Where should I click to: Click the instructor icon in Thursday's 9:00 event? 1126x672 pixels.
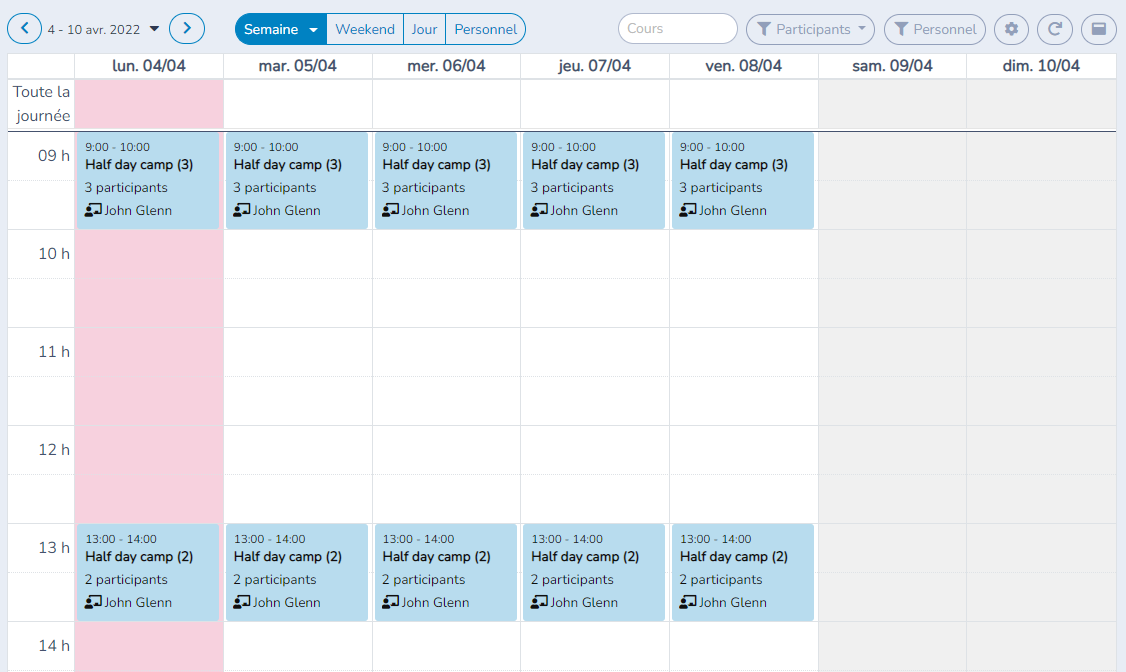pyautogui.click(x=539, y=210)
